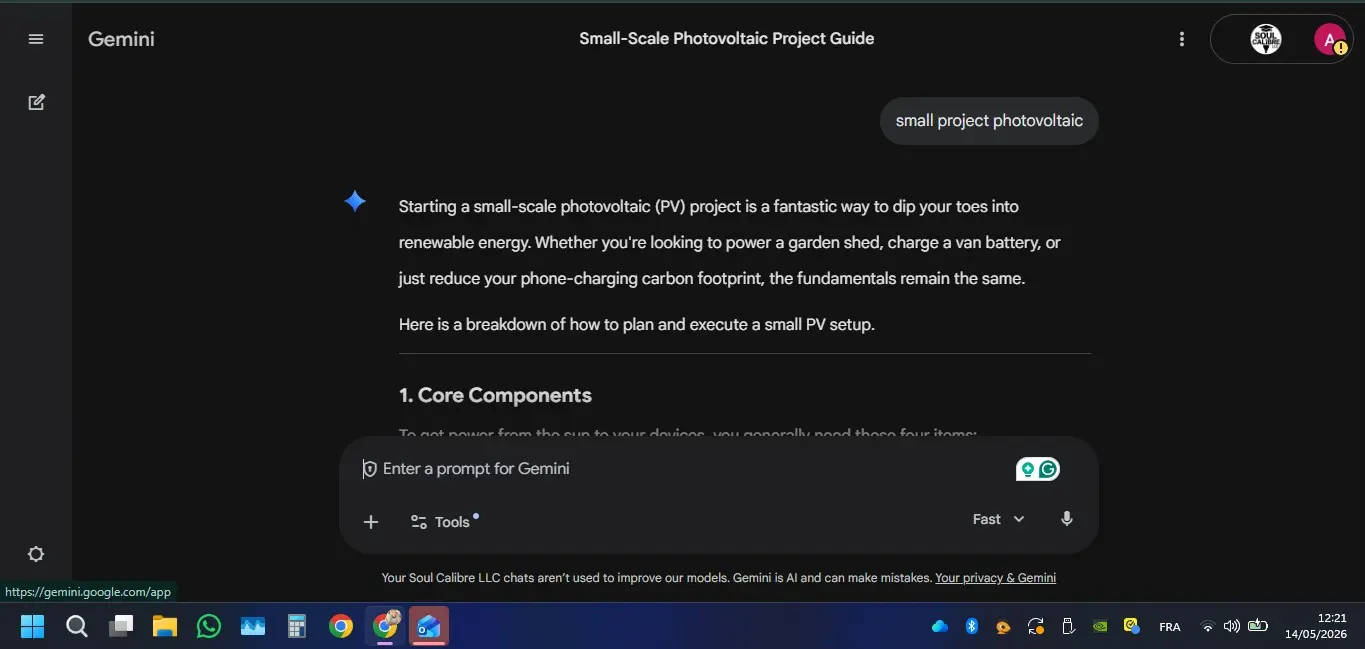Click the yellow checkmark tray icon
1365x649 pixels.
coord(1132,626)
